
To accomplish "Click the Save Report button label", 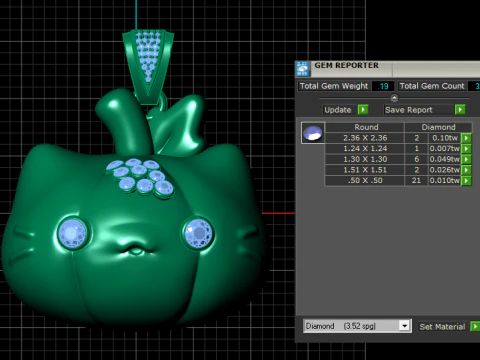I will (409, 110).
